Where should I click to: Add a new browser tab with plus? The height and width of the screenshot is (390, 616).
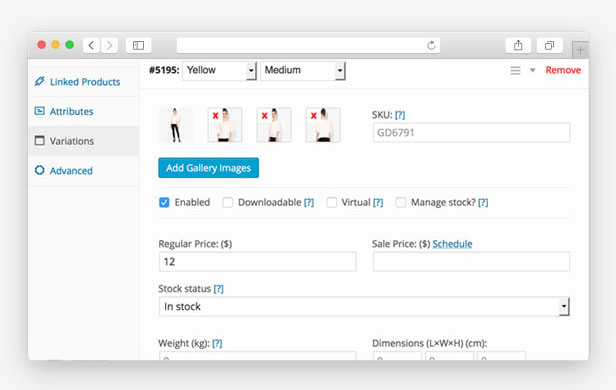[580, 50]
